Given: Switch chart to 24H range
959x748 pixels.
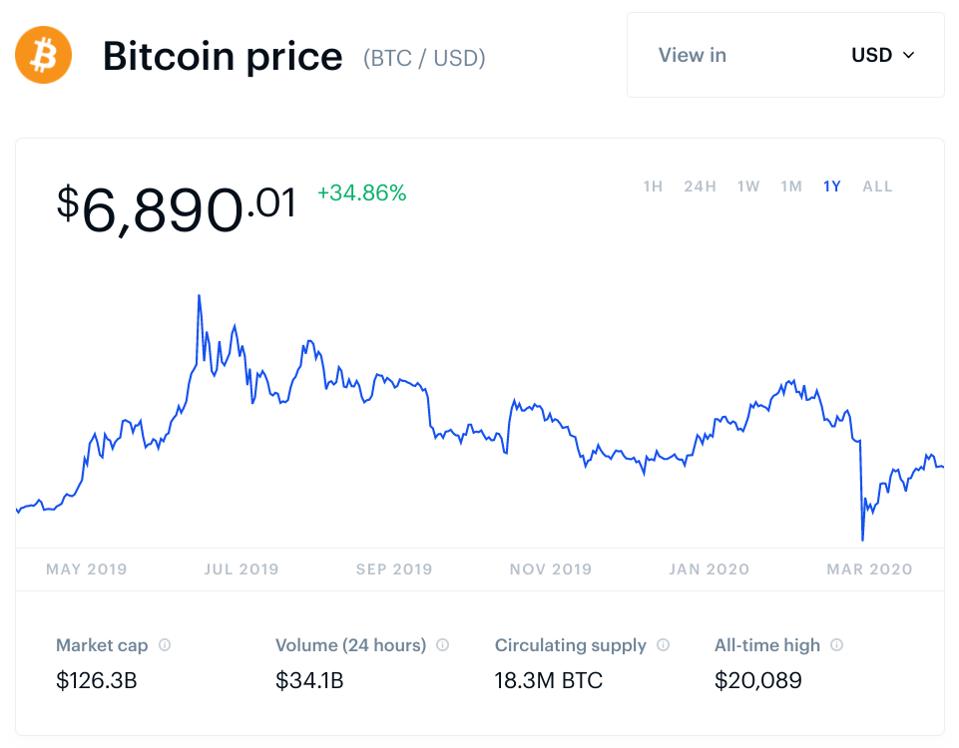Looking at the screenshot, I should coord(700,186).
